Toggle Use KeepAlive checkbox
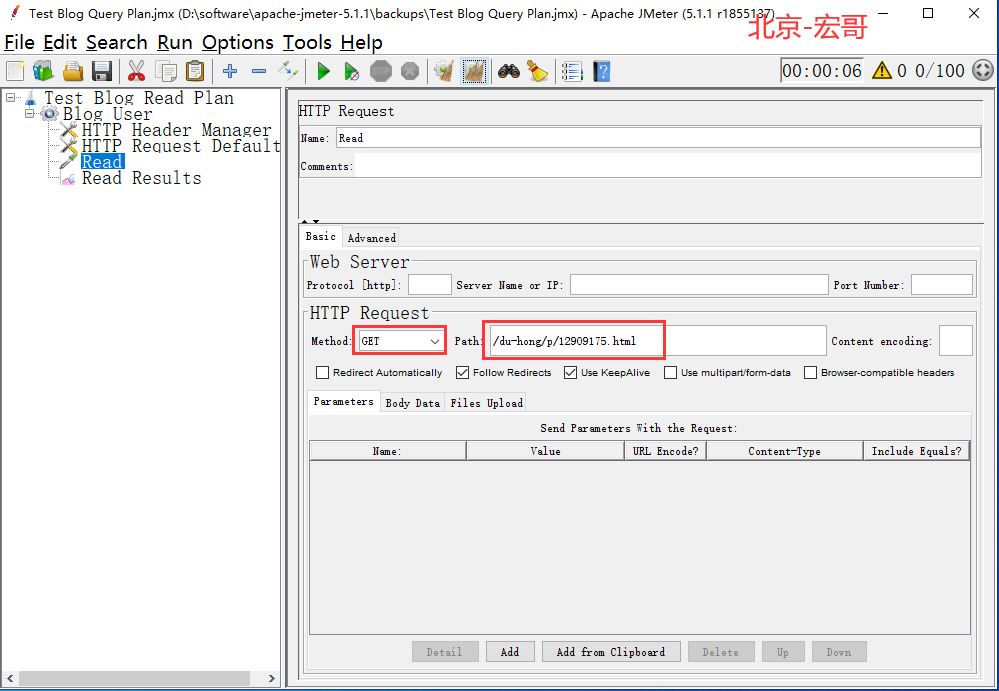This screenshot has width=999, height=691. click(570, 373)
